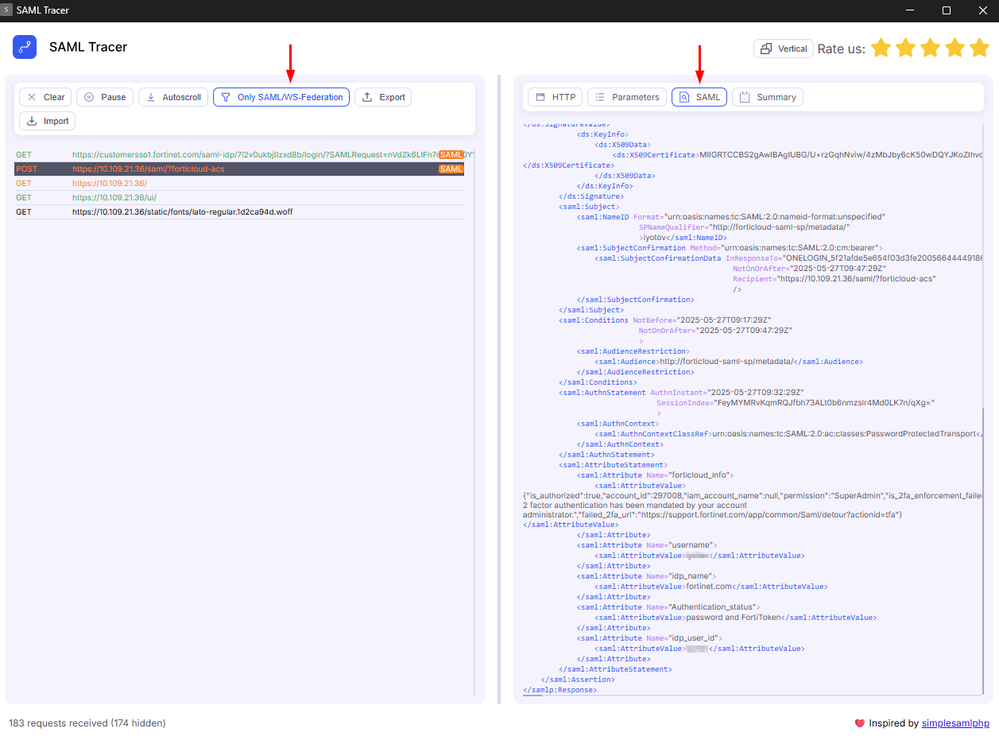999x752 pixels.
Task: Export captured requests
Action: tap(383, 97)
